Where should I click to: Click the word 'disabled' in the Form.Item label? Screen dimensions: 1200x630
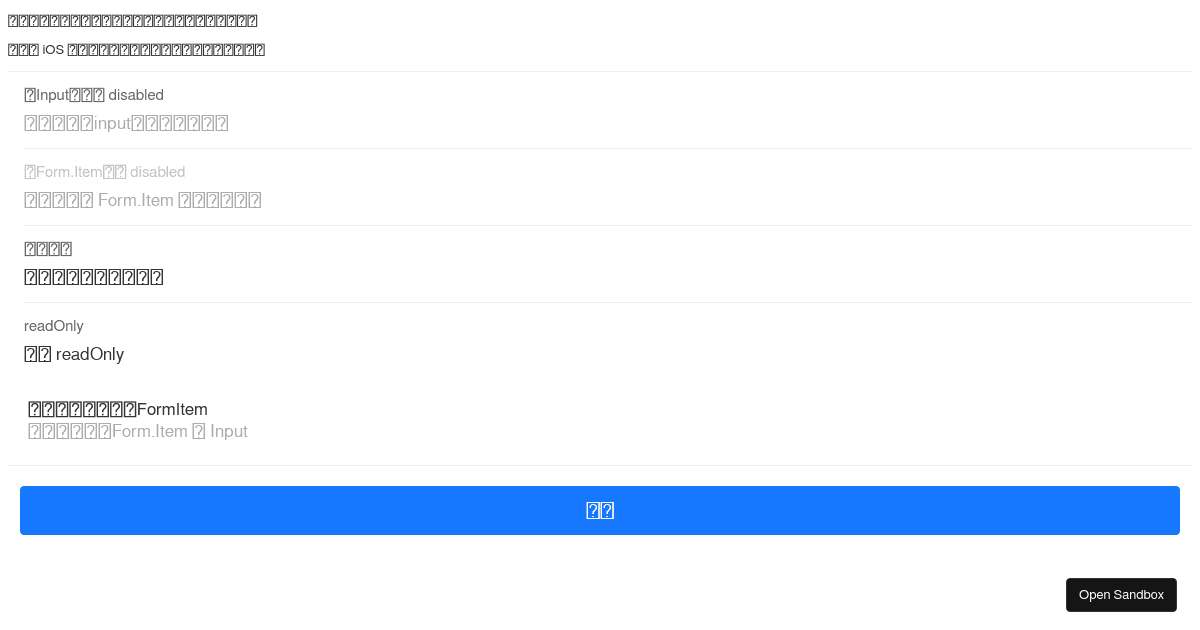click(x=157, y=172)
